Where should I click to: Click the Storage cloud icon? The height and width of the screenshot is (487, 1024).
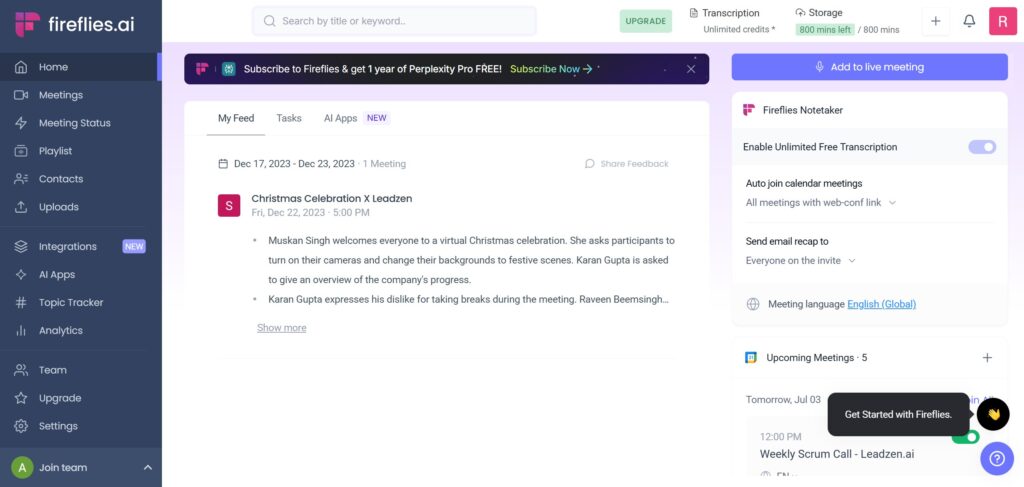(x=800, y=12)
